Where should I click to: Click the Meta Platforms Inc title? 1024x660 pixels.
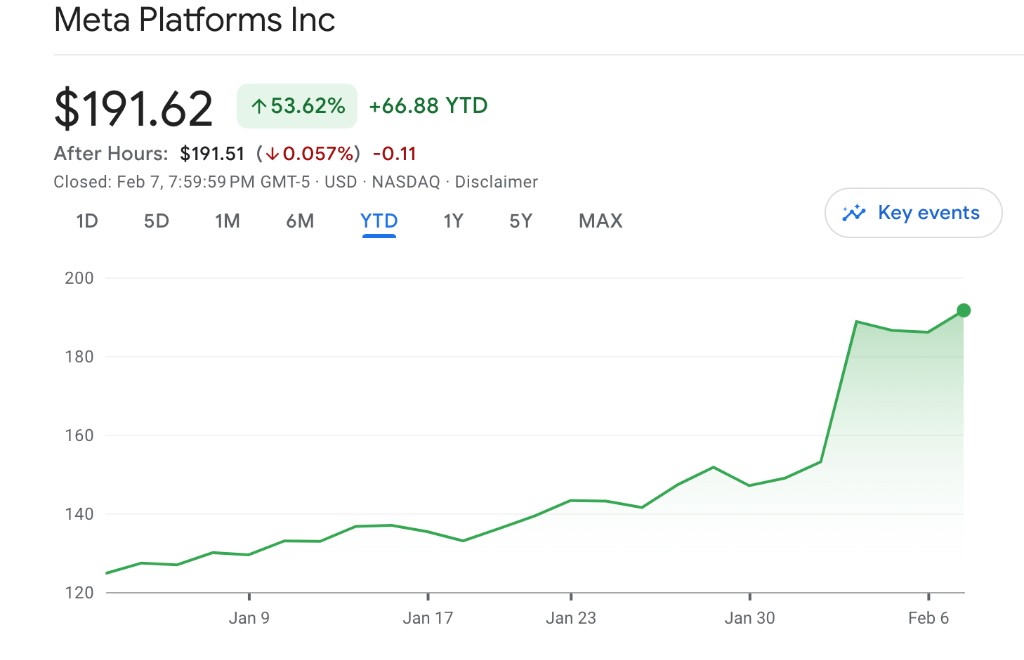pyautogui.click(x=194, y=20)
